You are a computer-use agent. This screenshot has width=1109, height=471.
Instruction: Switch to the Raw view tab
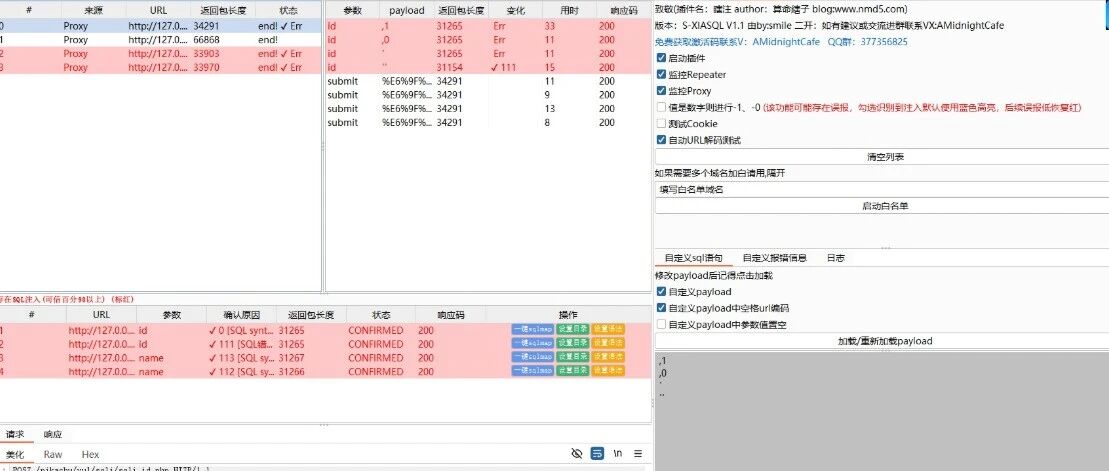pos(52,455)
